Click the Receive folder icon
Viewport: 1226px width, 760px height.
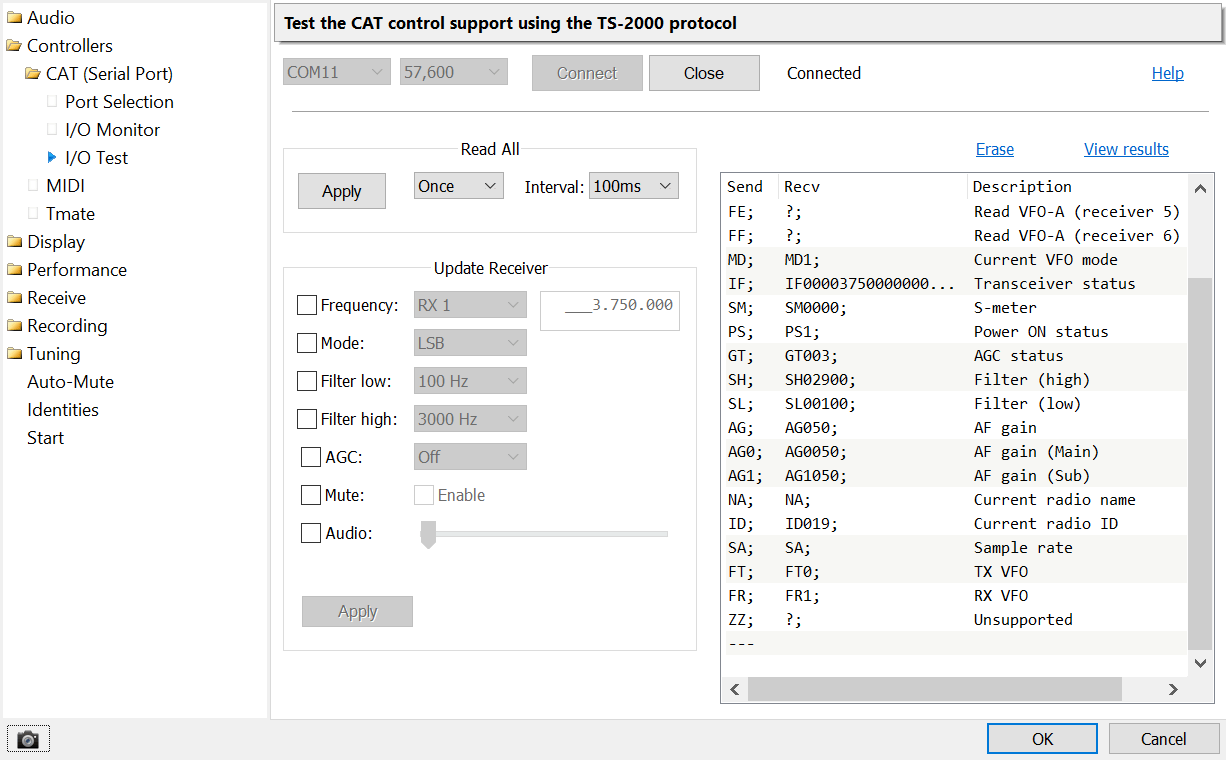click(14, 298)
